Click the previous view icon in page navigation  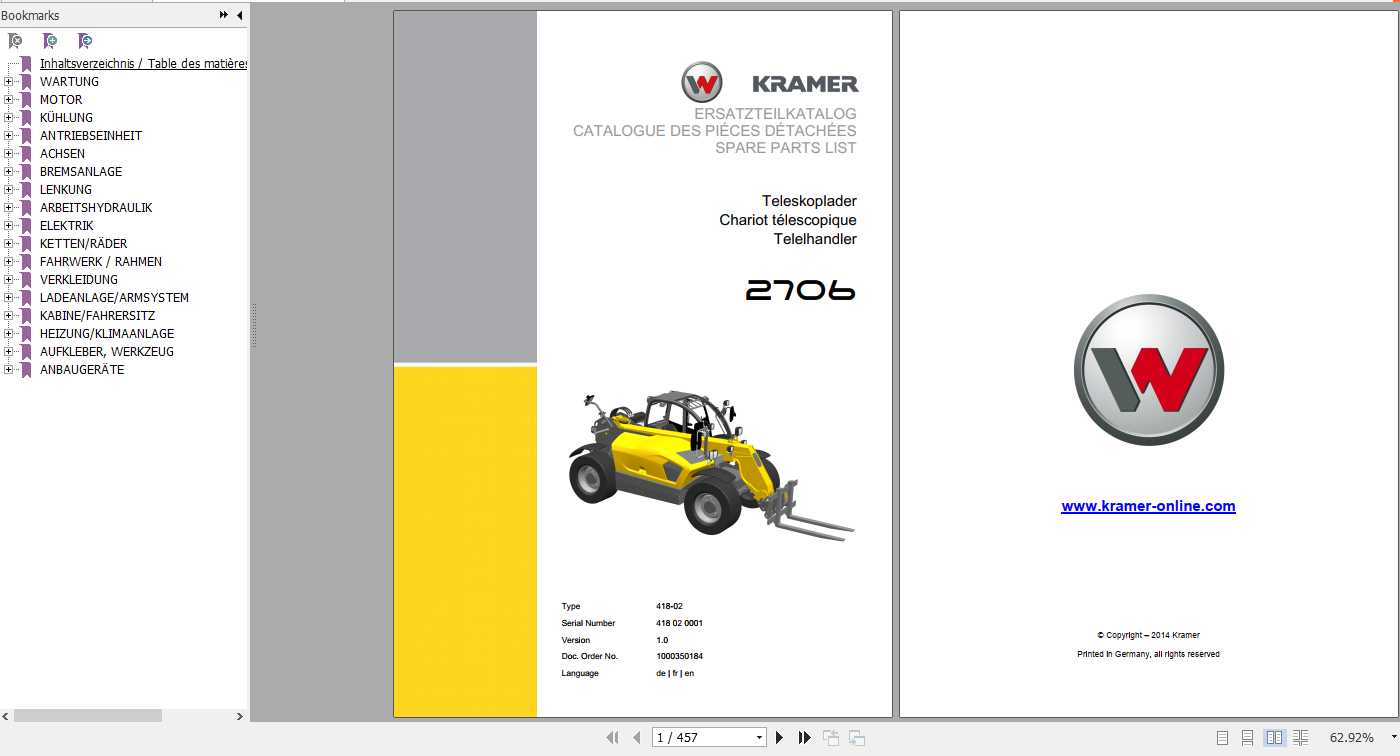click(831, 738)
